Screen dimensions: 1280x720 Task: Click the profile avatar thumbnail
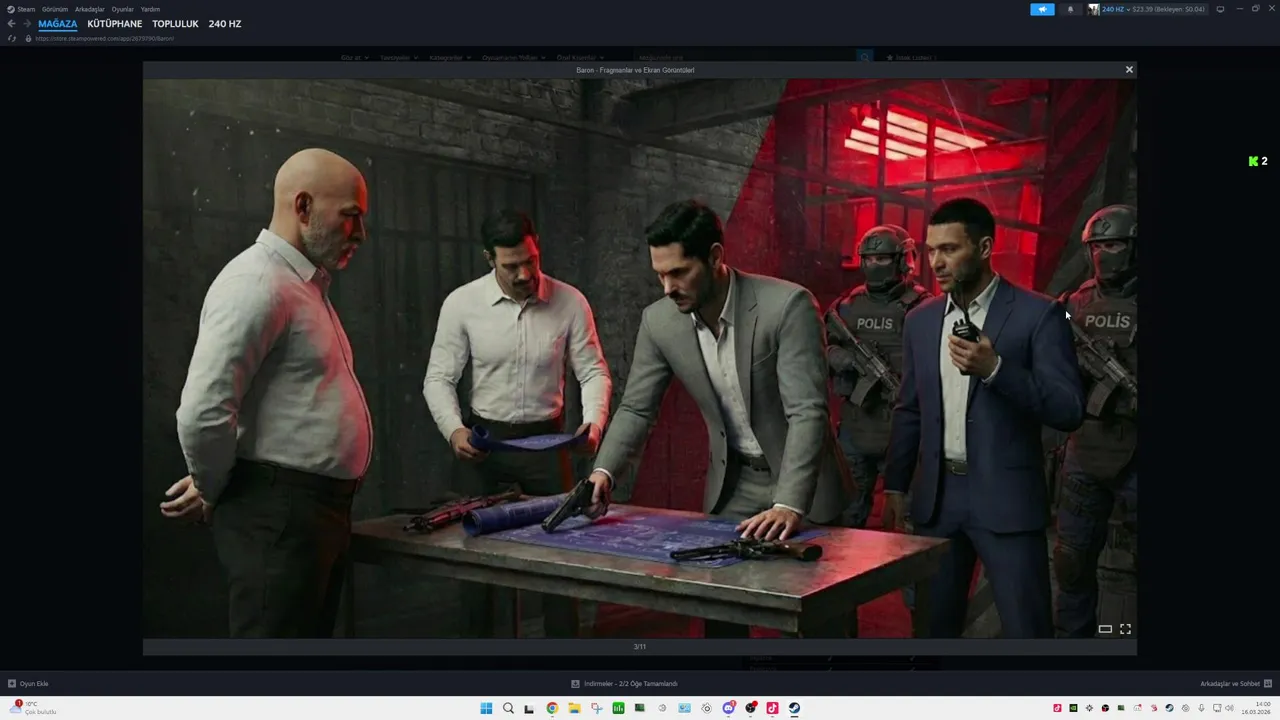(x=1094, y=9)
